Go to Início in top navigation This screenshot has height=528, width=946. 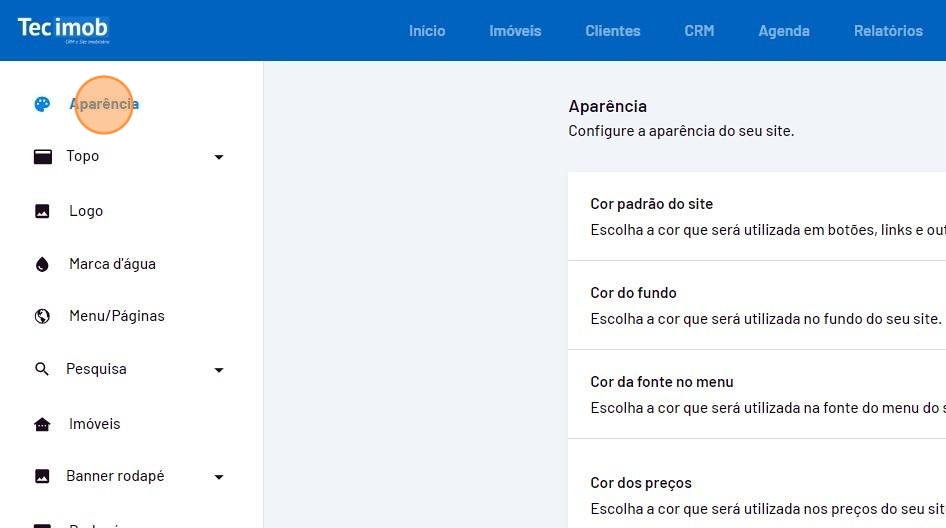pos(427,31)
